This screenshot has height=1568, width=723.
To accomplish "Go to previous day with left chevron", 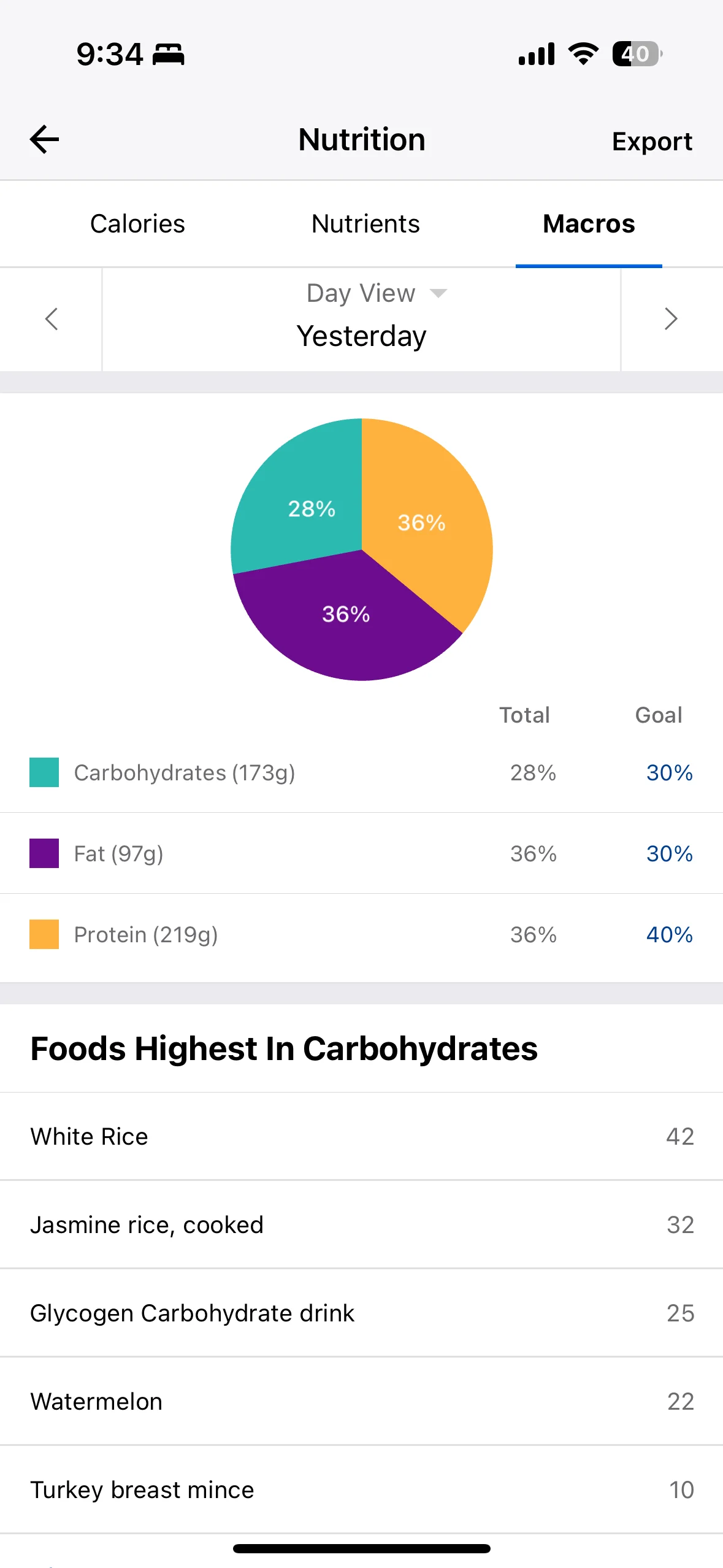I will [52, 319].
